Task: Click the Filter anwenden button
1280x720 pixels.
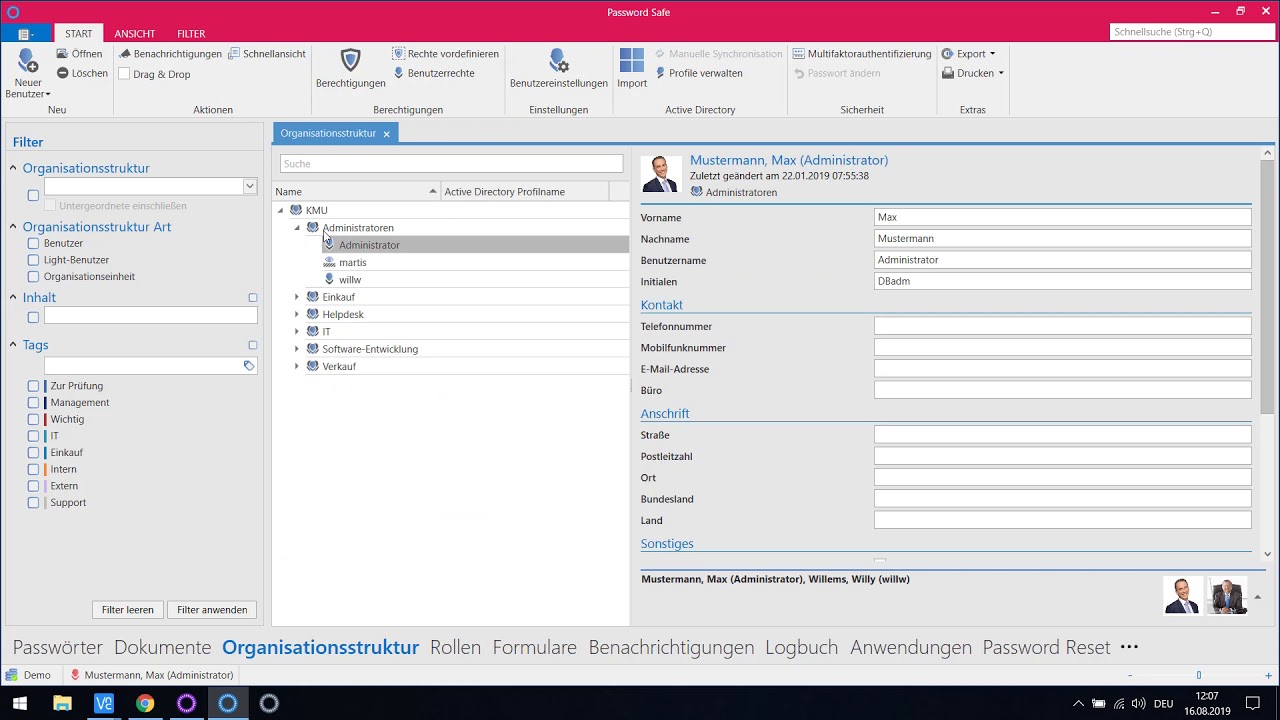Action: pos(212,610)
